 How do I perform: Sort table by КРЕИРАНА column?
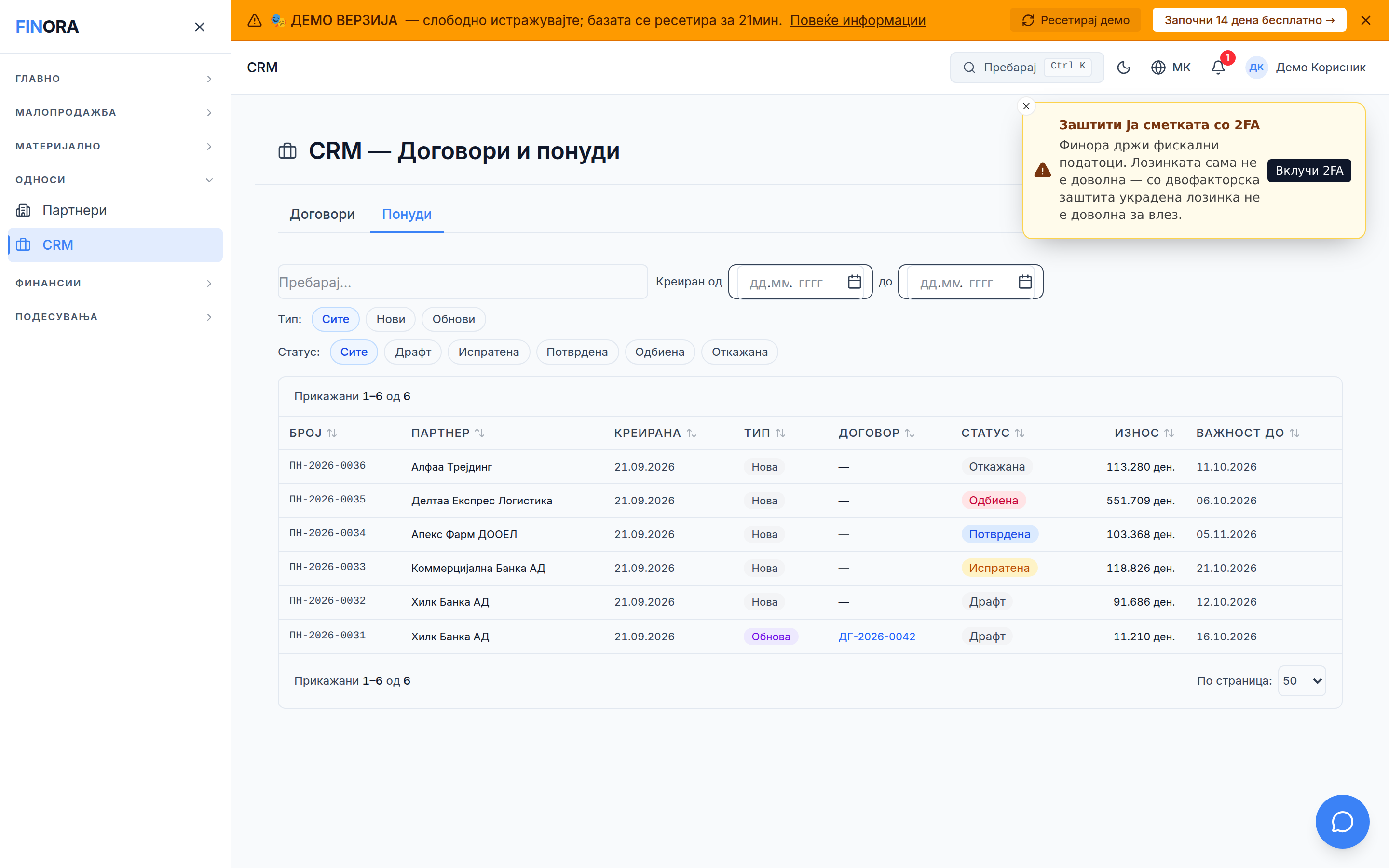tap(655, 433)
